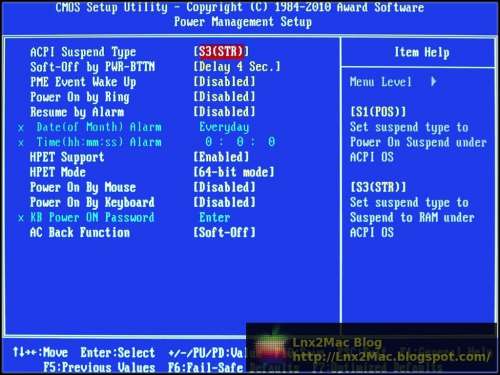This screenshot has height=375, width=500.
Task: Click the x marker beside KB Power ON Password
Action: coord(21,219)
